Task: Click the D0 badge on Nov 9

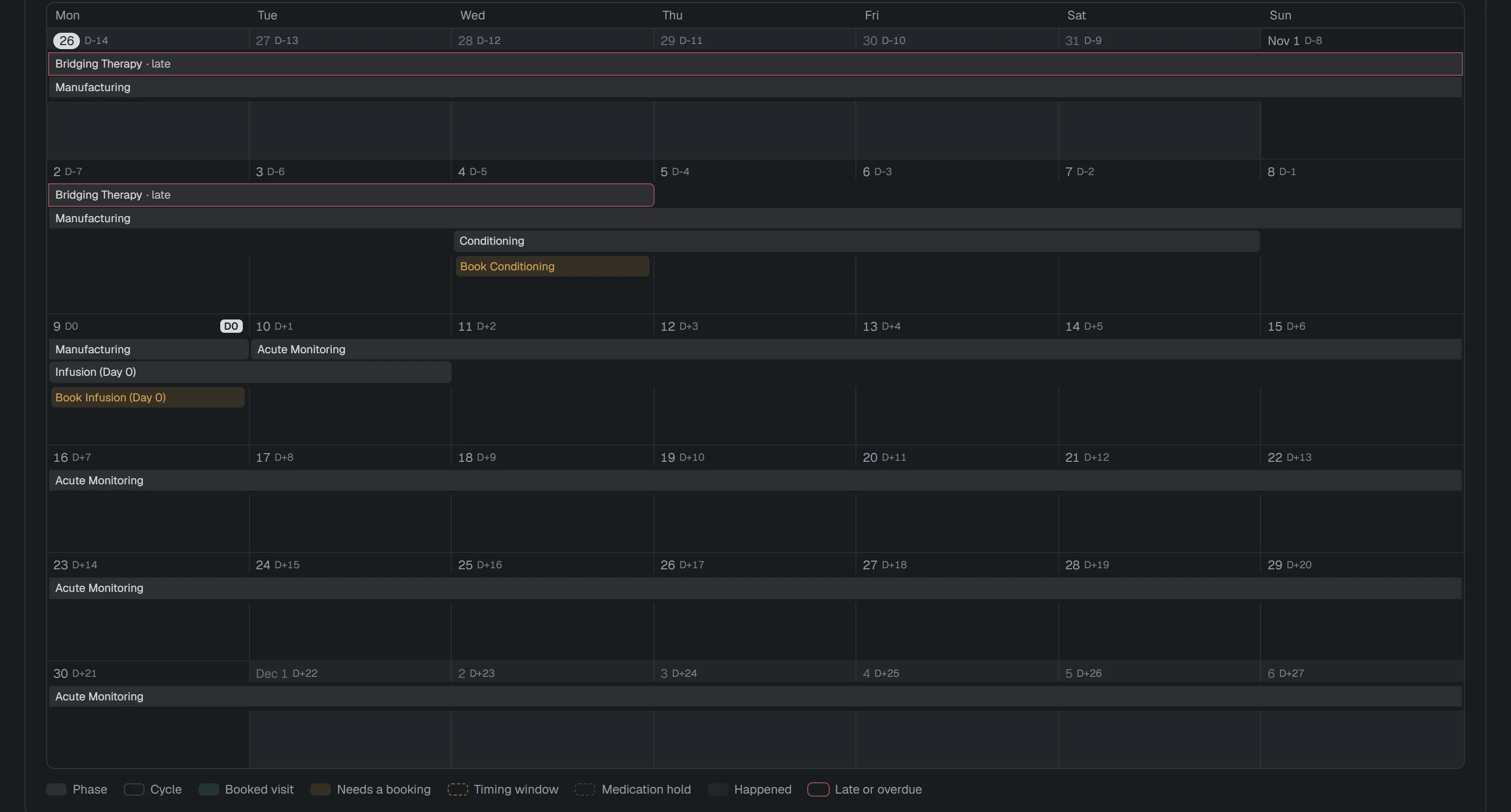Action: tap(231, 326)
